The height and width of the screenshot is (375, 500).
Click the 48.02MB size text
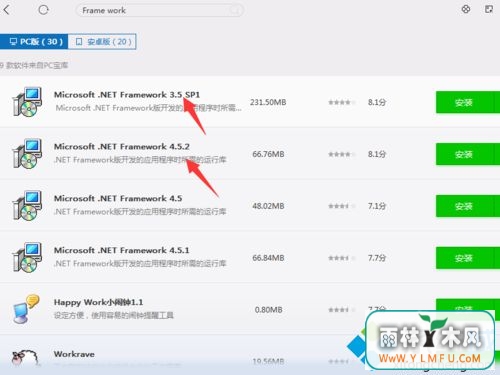[268, 206]
